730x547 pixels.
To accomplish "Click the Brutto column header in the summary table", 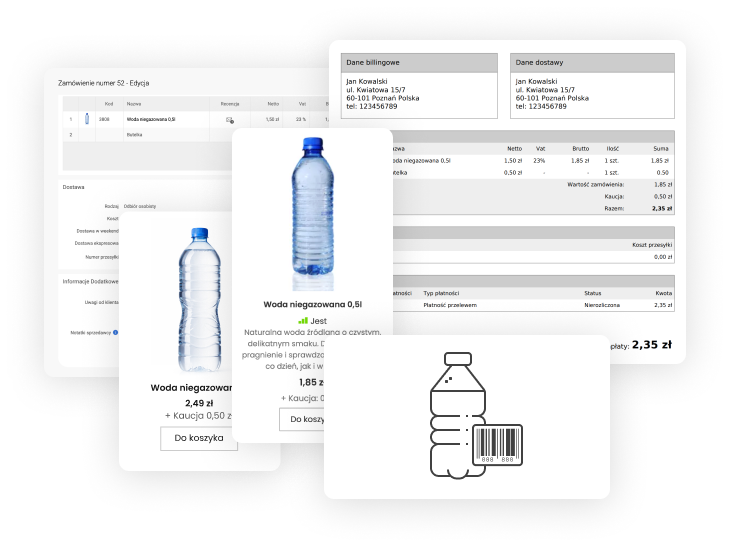I will [x=581, y=149].
